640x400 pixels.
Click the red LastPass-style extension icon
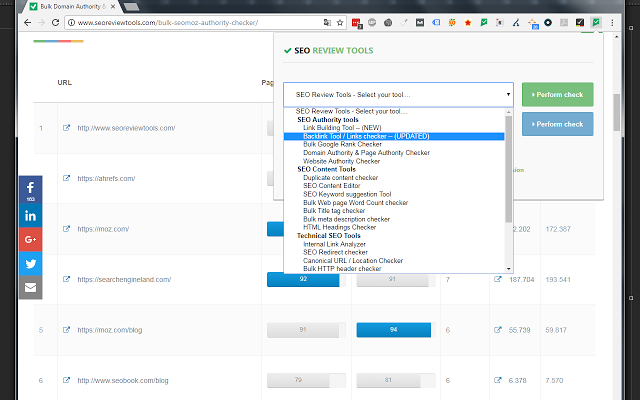coord(356,23)
